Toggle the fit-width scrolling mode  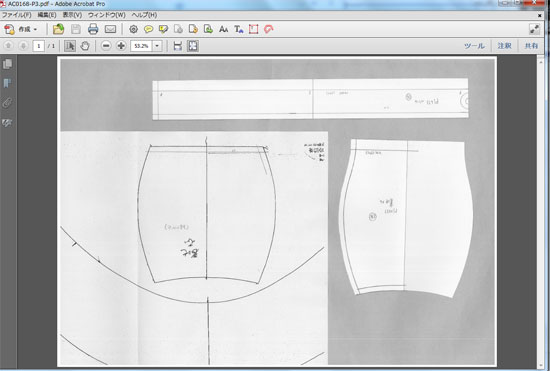(178, 46)
